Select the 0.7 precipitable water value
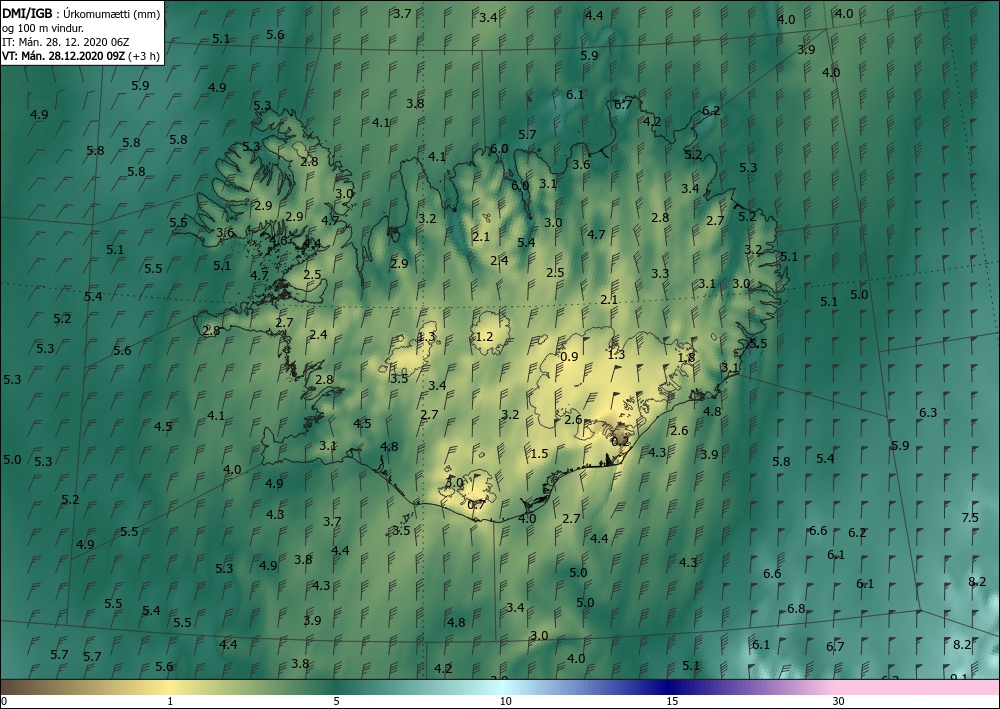This screenshot has height=709, width=1000. click(x=476, y=504)
